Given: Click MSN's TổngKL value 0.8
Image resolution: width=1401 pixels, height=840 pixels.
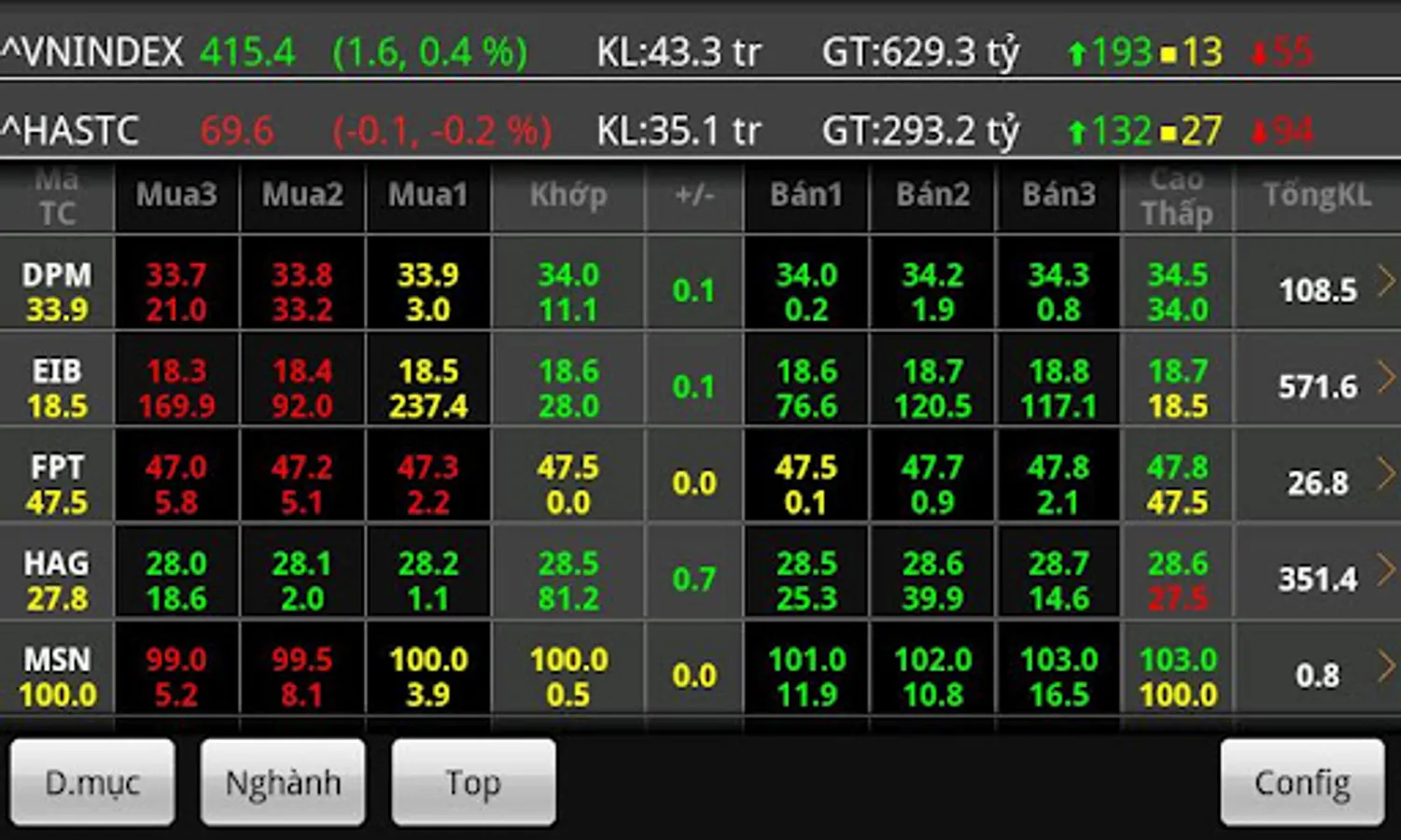Looking at the screenshot, I should 1318,676.
